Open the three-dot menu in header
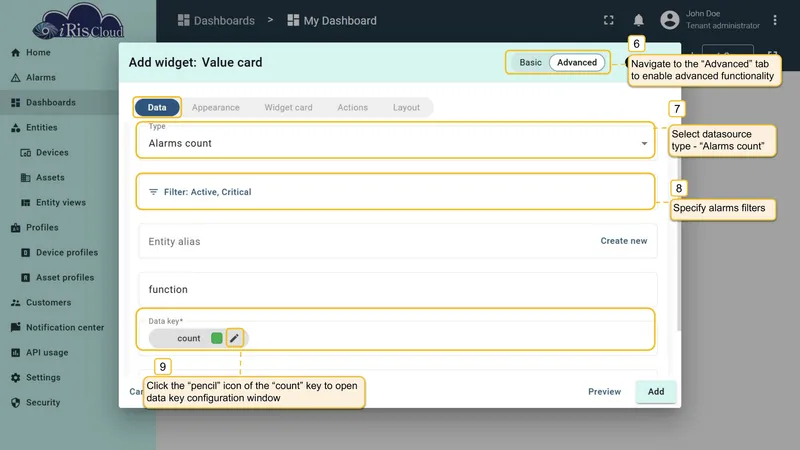Screen dimensions: 800x450 pos(774,20)
